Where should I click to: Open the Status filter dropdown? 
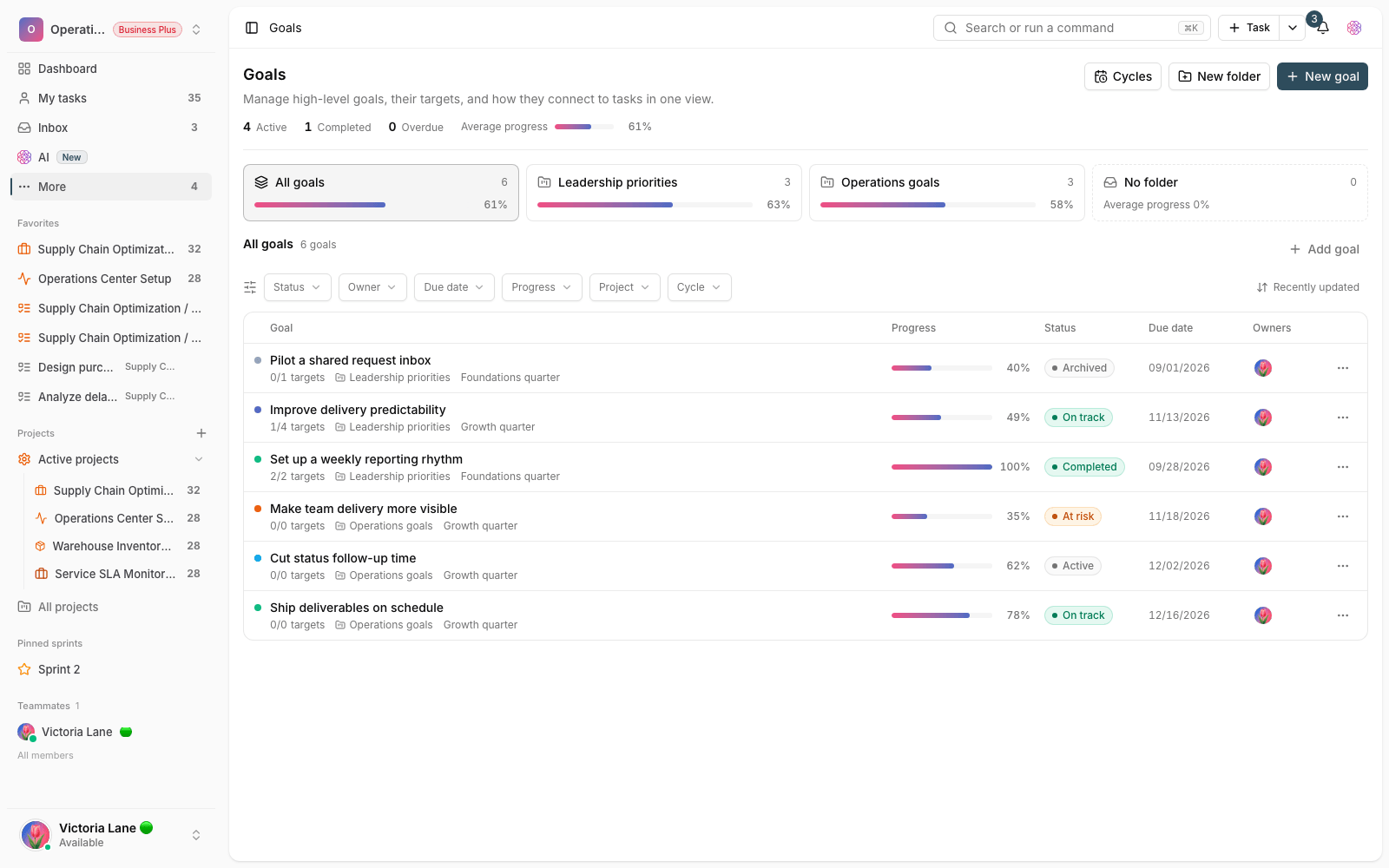pyautogui.click(x=298, y=287)
